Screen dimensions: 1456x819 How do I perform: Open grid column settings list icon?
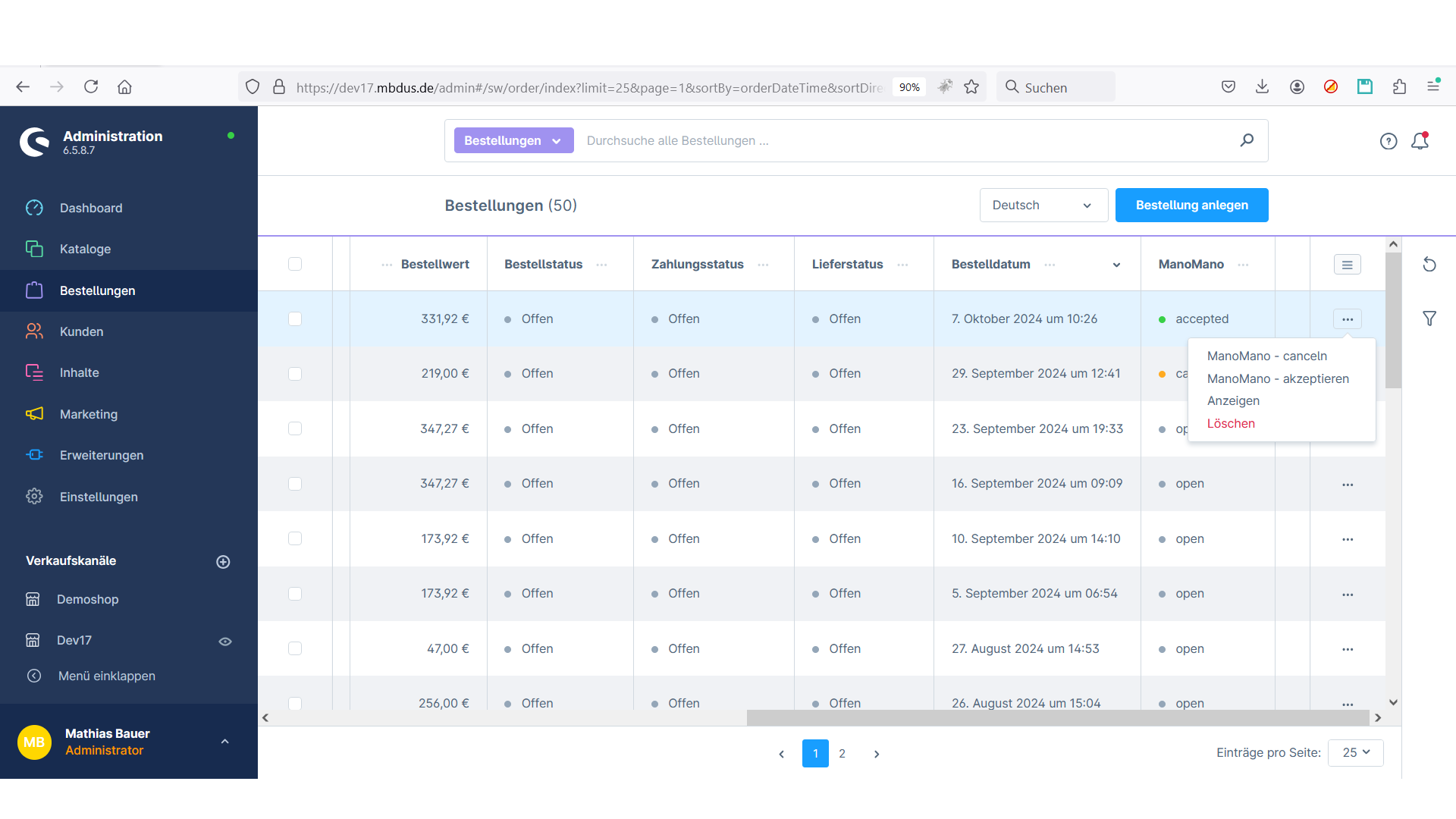pyautogui.click(x=1348, y=265)
